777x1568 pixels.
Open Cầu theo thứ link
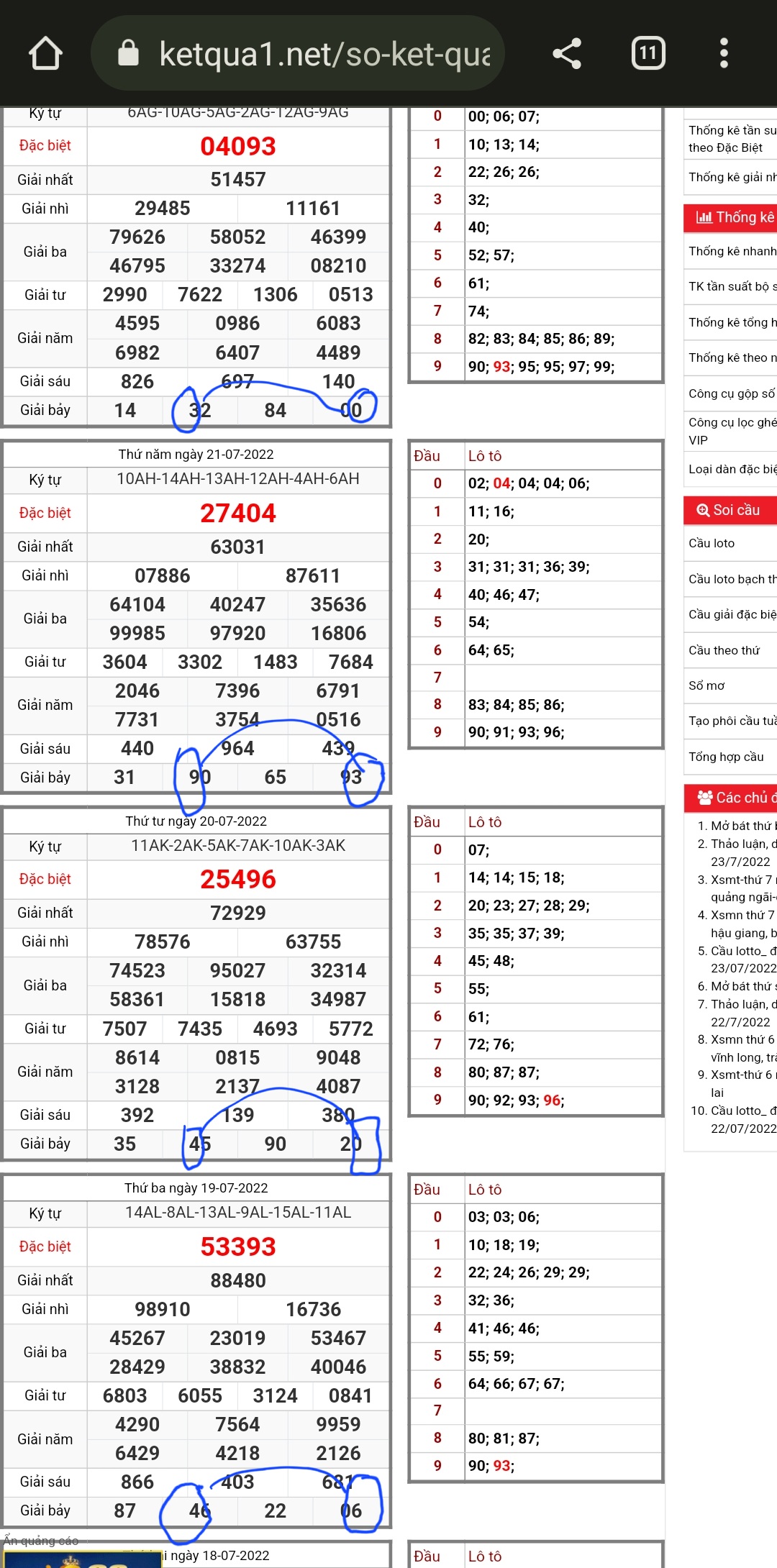(724, 650)
